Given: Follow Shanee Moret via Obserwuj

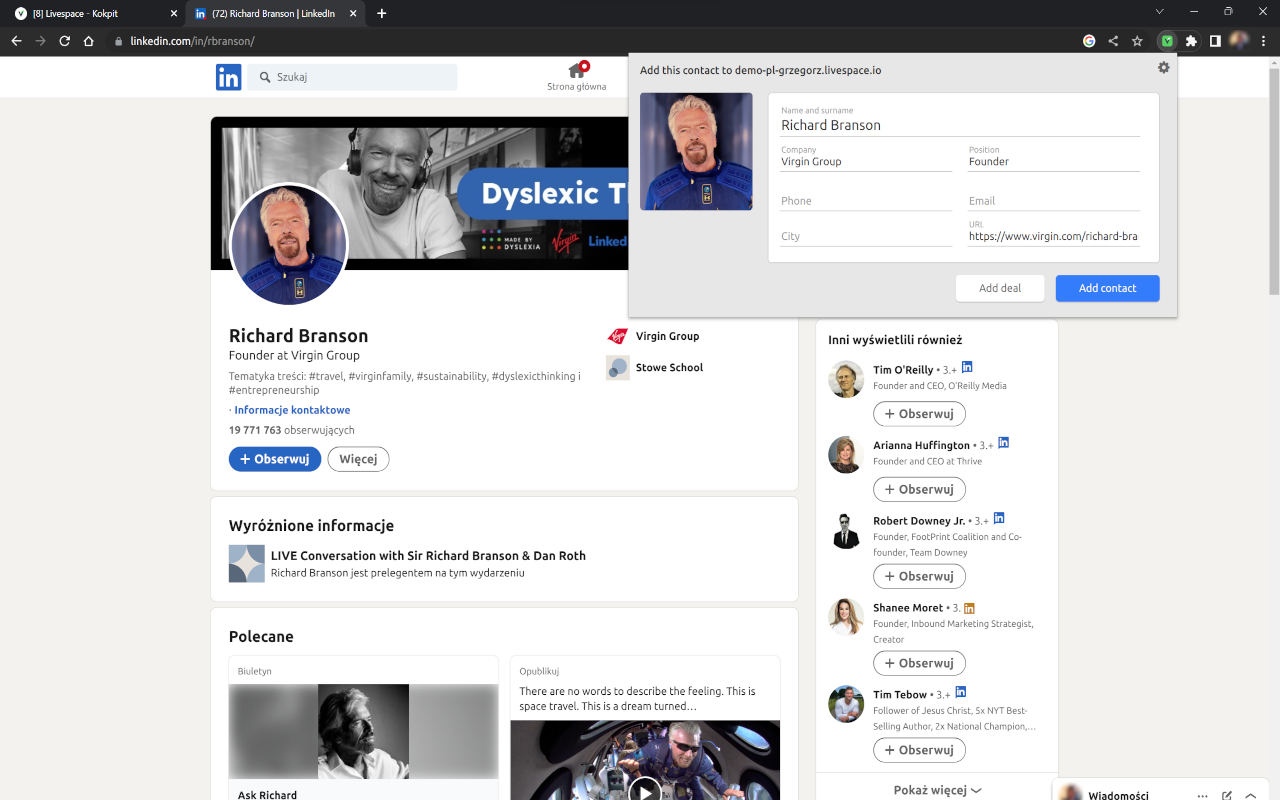Looking at the screenshot, I should pyautogui.click(x=919, y=663).
